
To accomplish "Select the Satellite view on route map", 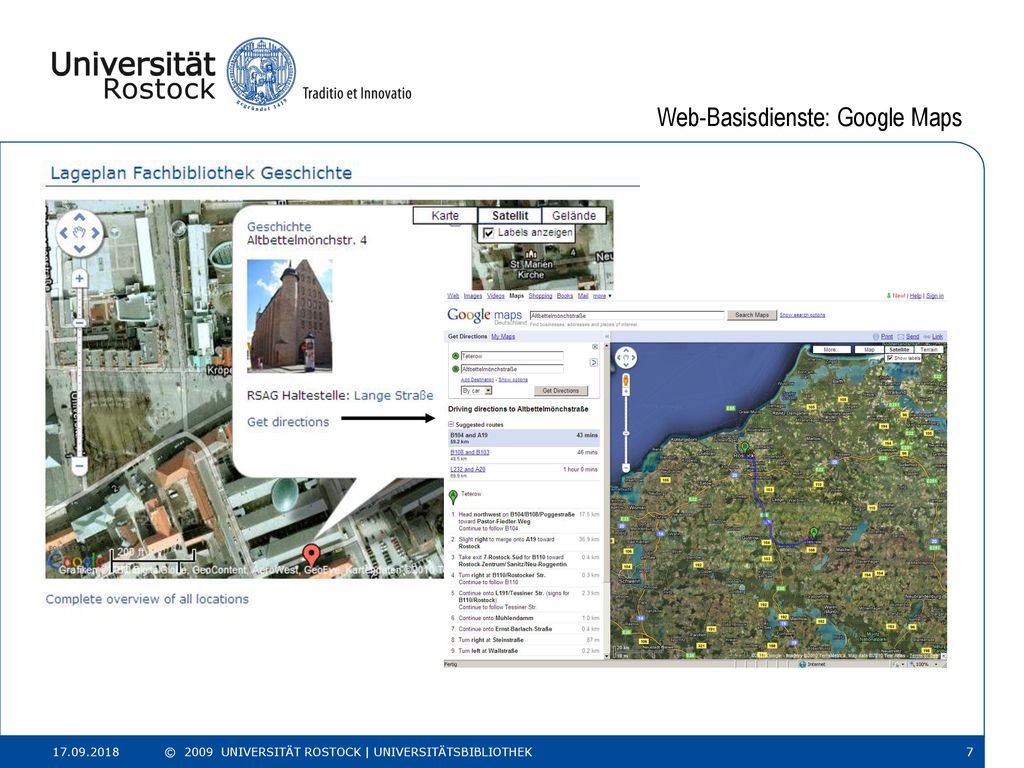I will [x=899, y=349].
